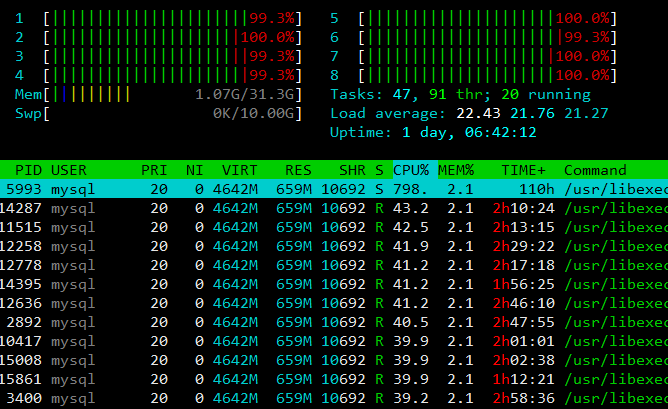668x409 pixels.
Task: Sort by the CPU% column header
Action: pyautogui.click(x=411, y=170)
